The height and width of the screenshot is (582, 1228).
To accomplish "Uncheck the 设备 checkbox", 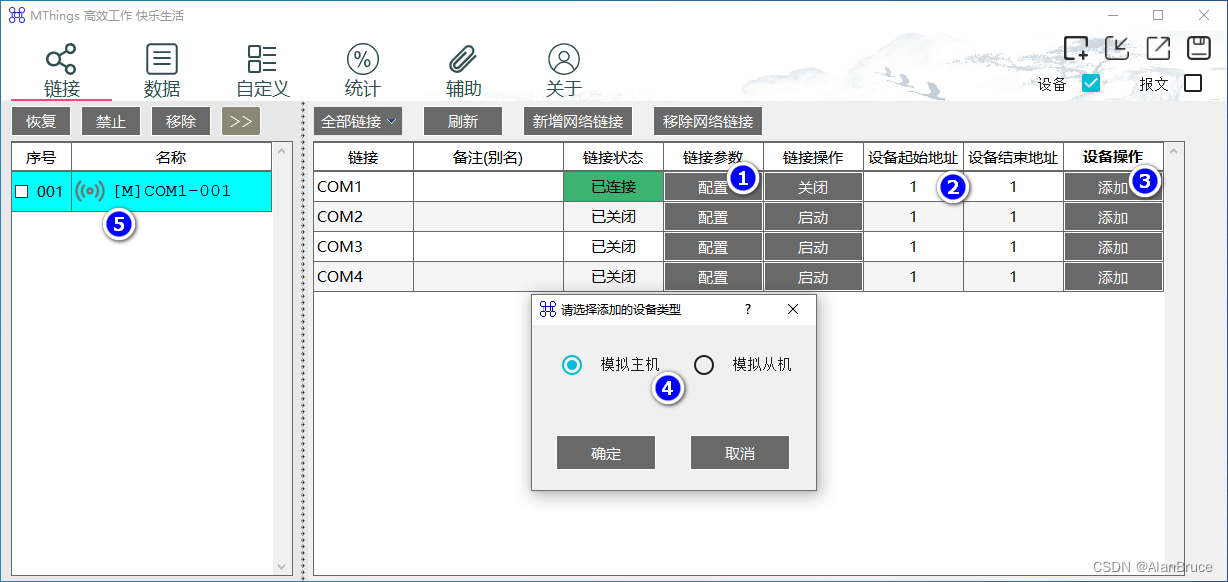I will [1091, 84].
